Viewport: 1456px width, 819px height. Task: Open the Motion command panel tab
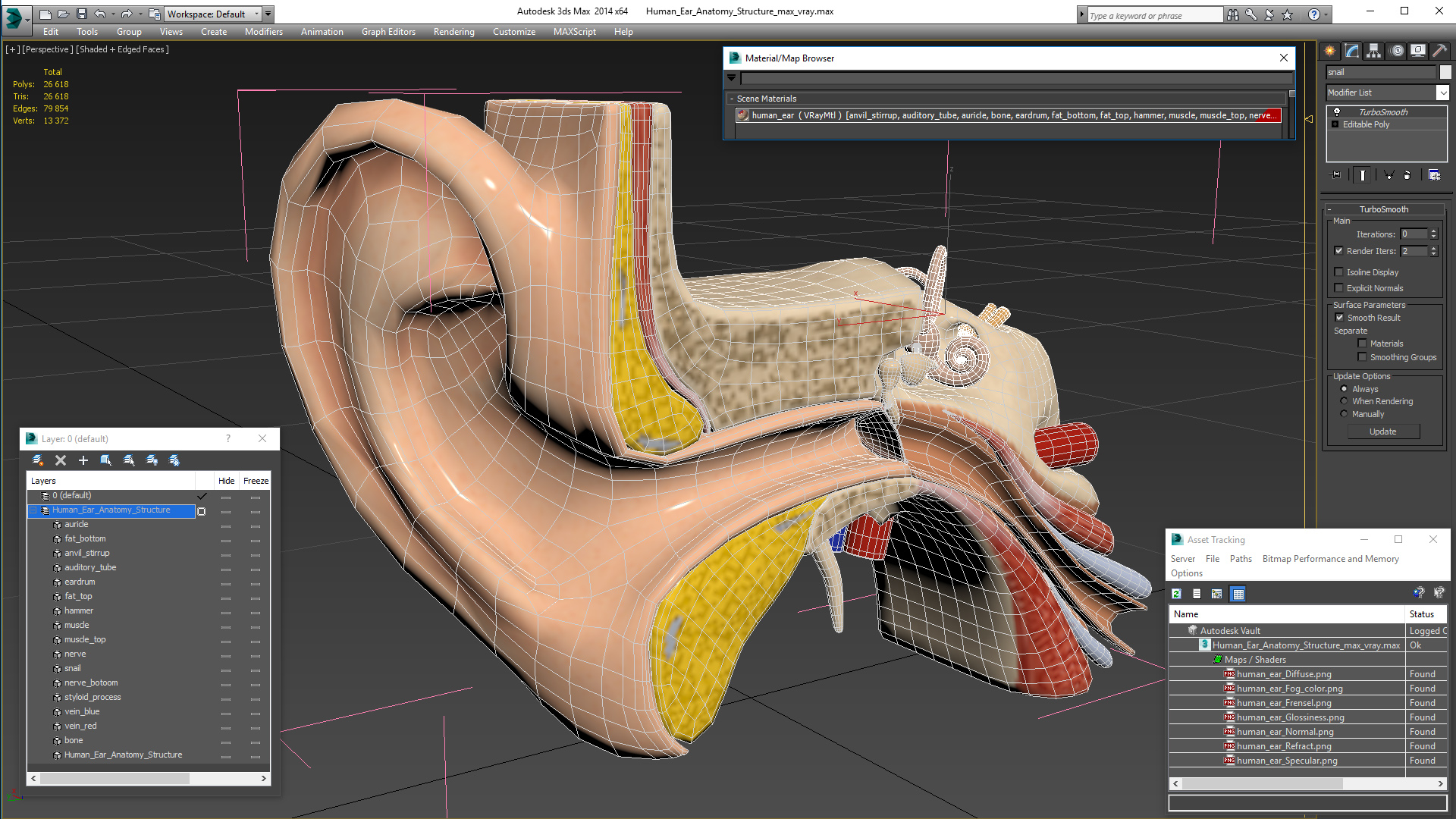[x=1397, y=51]
